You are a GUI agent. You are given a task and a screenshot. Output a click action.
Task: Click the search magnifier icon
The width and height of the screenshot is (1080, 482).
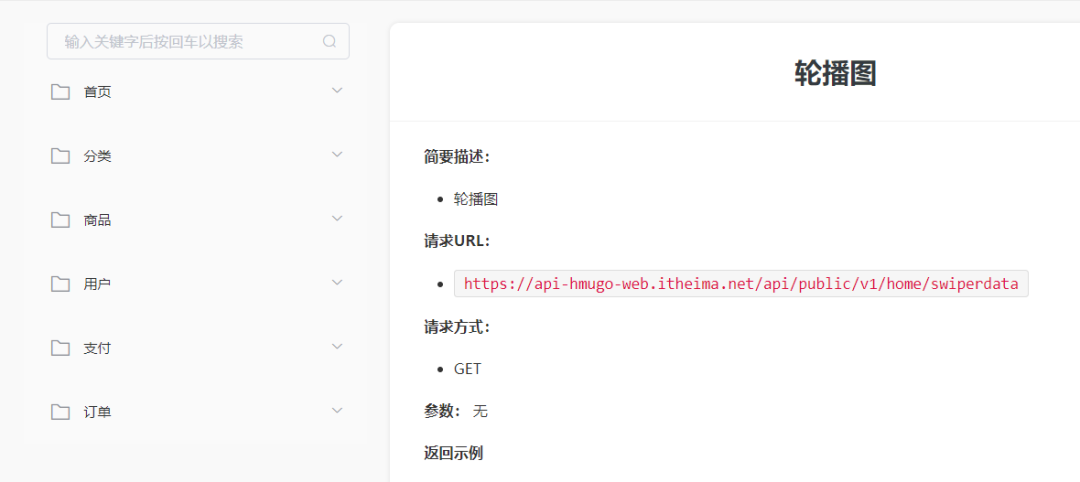[329, 42]
